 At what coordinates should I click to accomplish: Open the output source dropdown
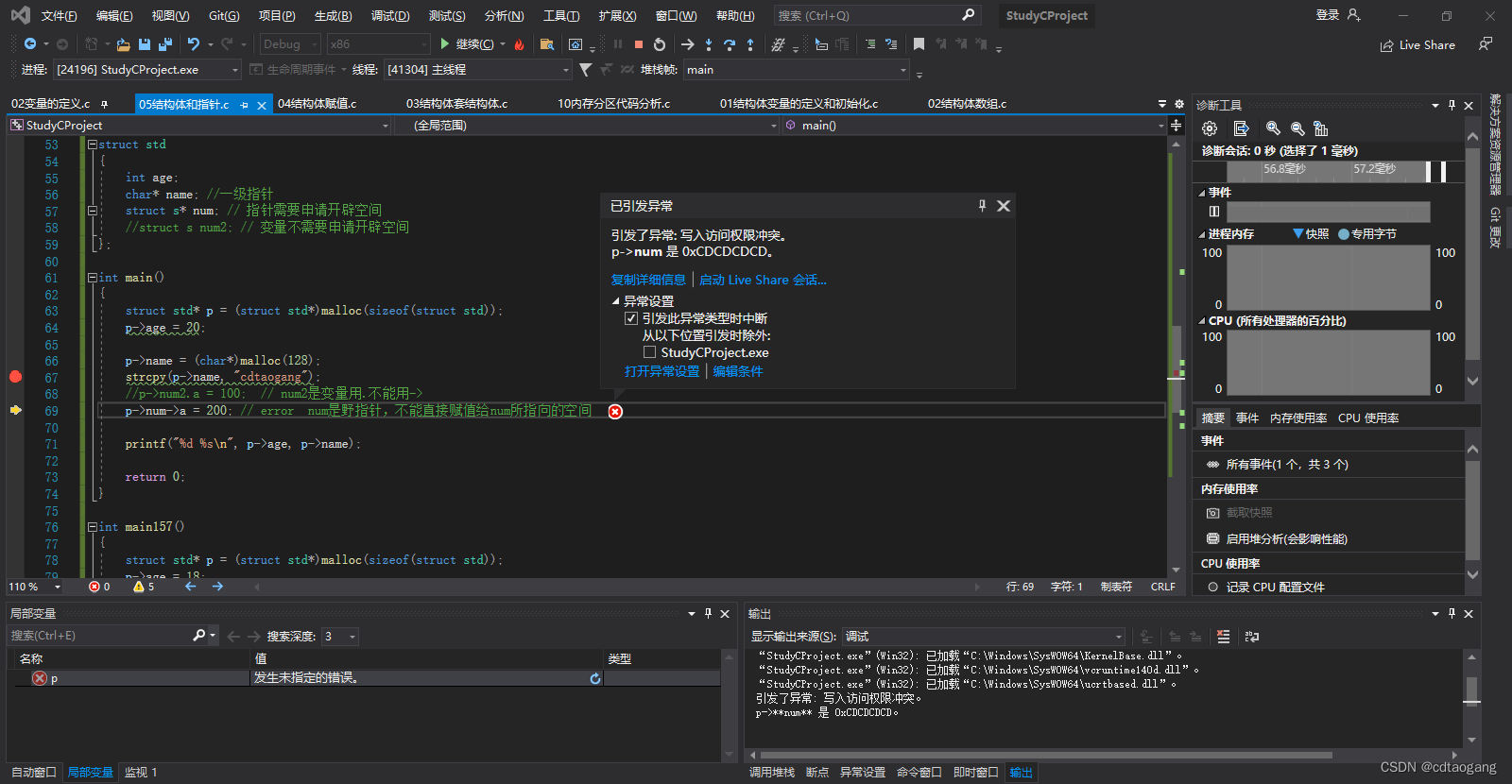coord(984,637)
